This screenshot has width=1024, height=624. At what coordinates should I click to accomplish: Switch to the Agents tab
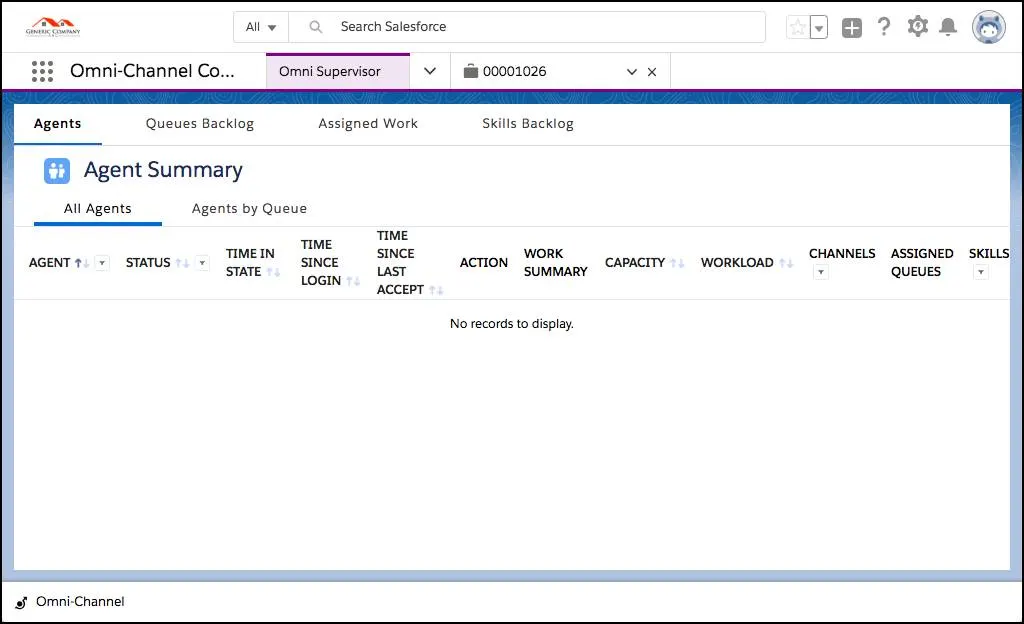pos(57,124)
